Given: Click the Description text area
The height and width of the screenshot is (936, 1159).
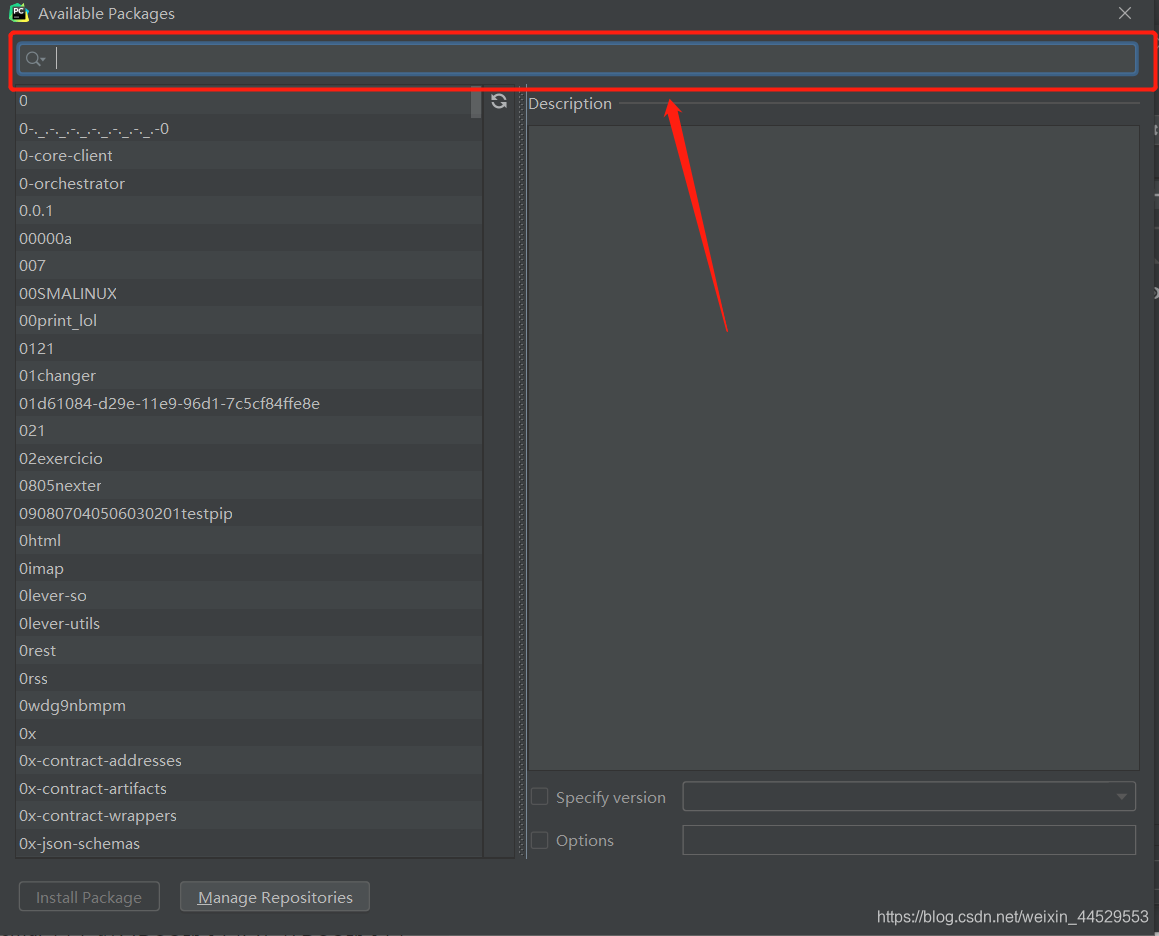Looking at the screenshot, I should coord(833,447).
